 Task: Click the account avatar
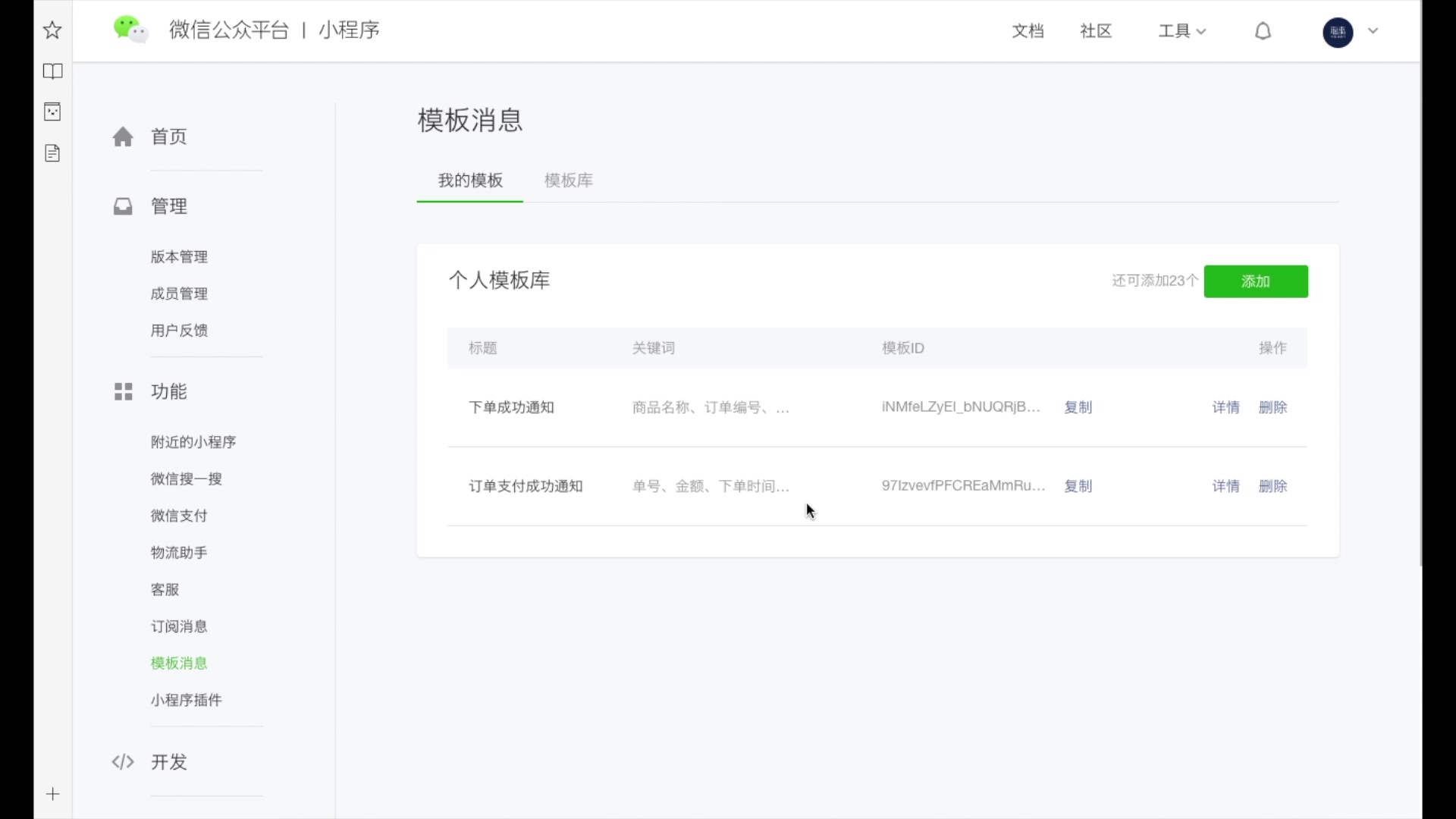(x=1338, y=32)
